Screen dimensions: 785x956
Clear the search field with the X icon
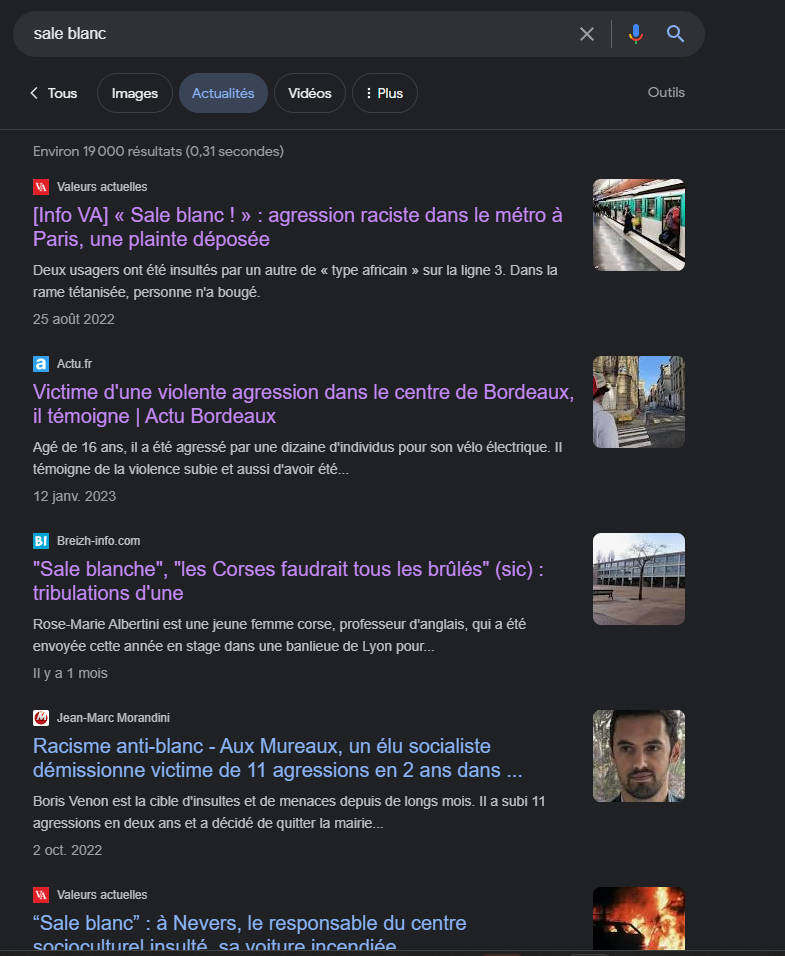coord(586,34)
